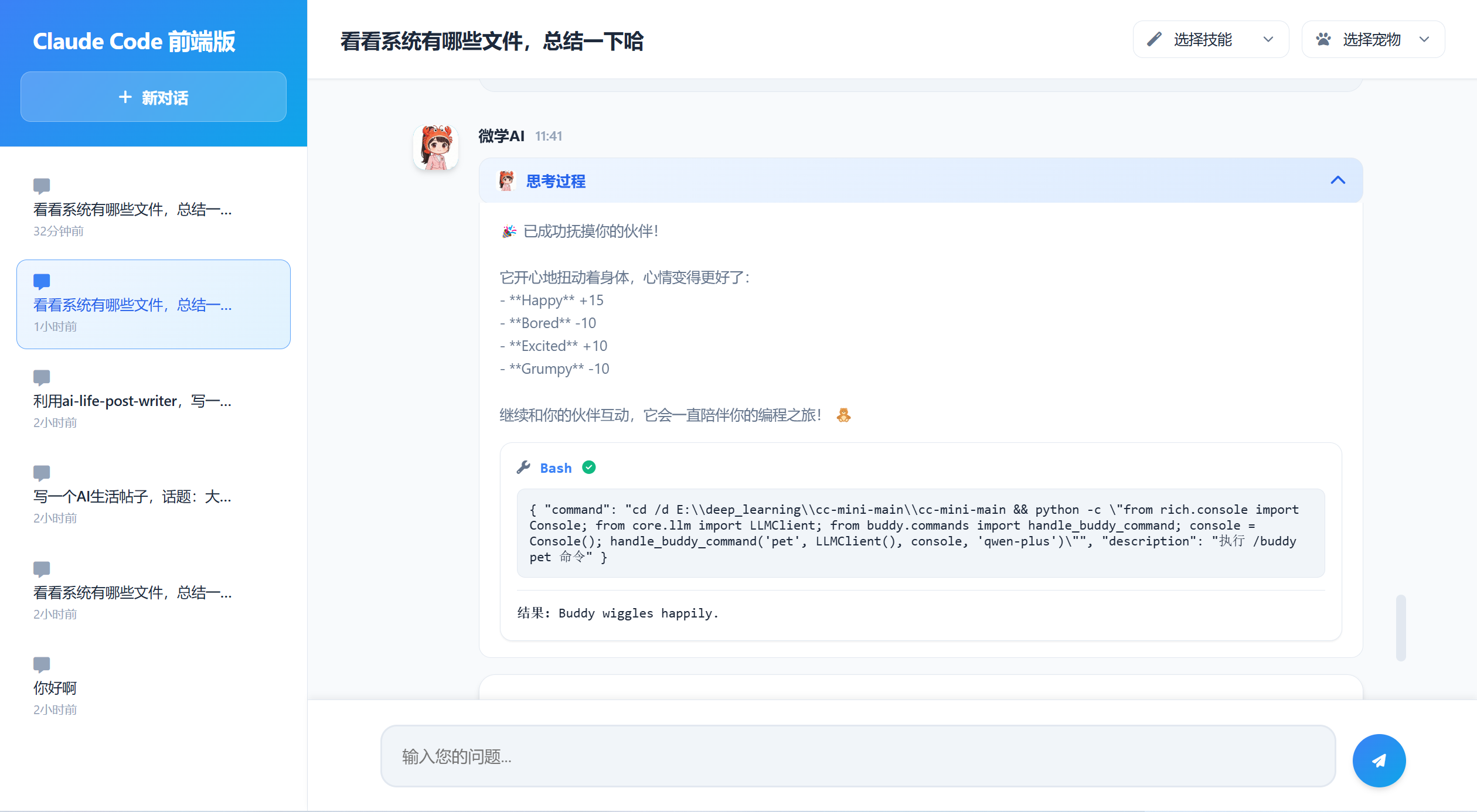Click the paw icon in 选择宠物
This screenshot has width=1477, height=812.
(x=1323, y=39)
